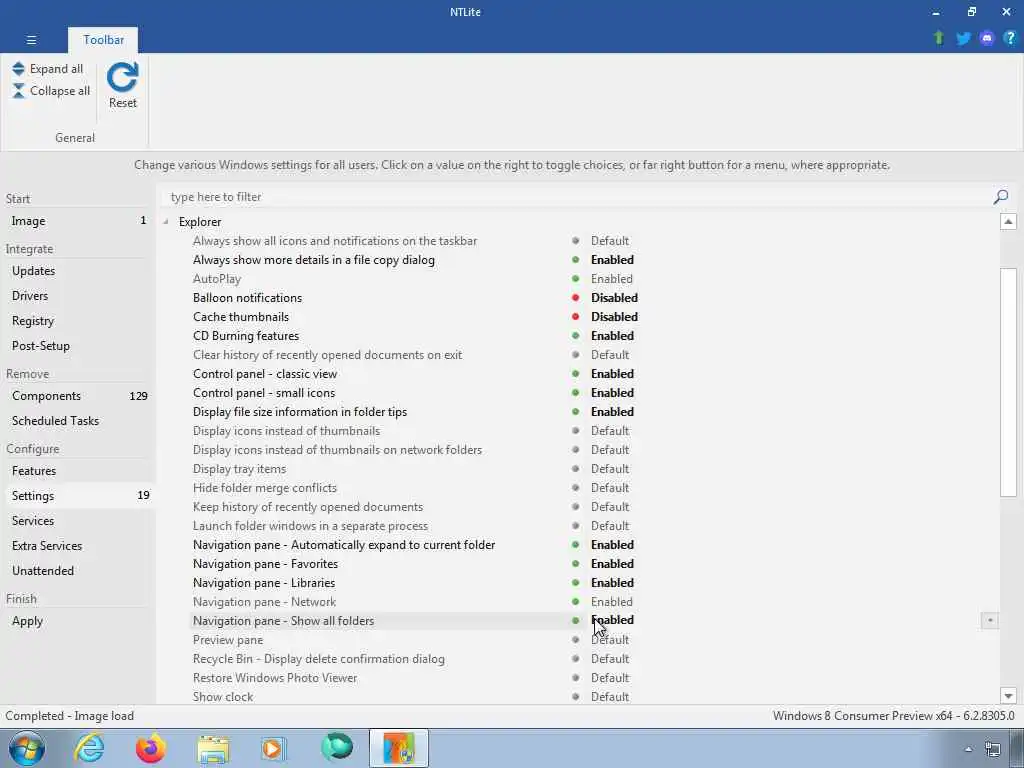Screen dimensions: 1024x768
Task: Click the scrollbar up arrow
Action: pyautogui.click(x=1008, y=222)
